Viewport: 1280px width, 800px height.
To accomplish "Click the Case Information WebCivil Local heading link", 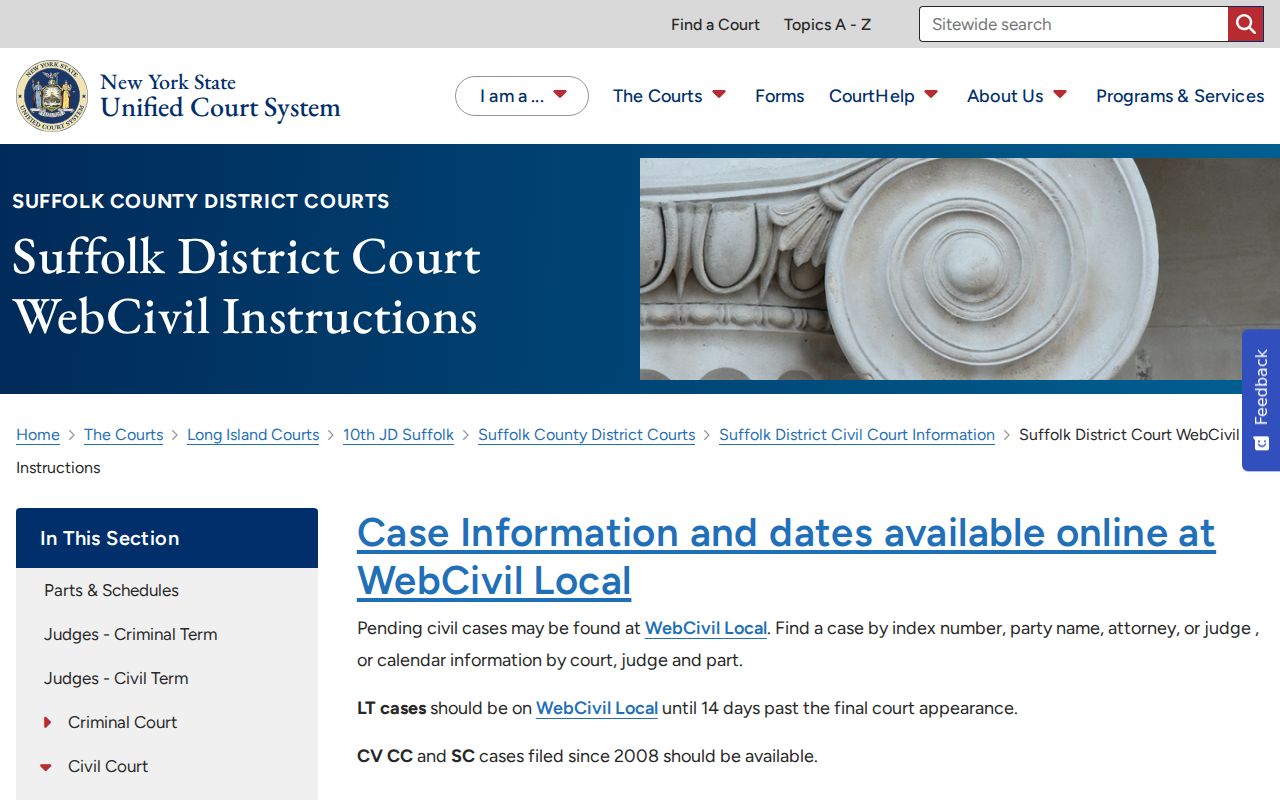I will pyautogui.click(x=786, y=556).
